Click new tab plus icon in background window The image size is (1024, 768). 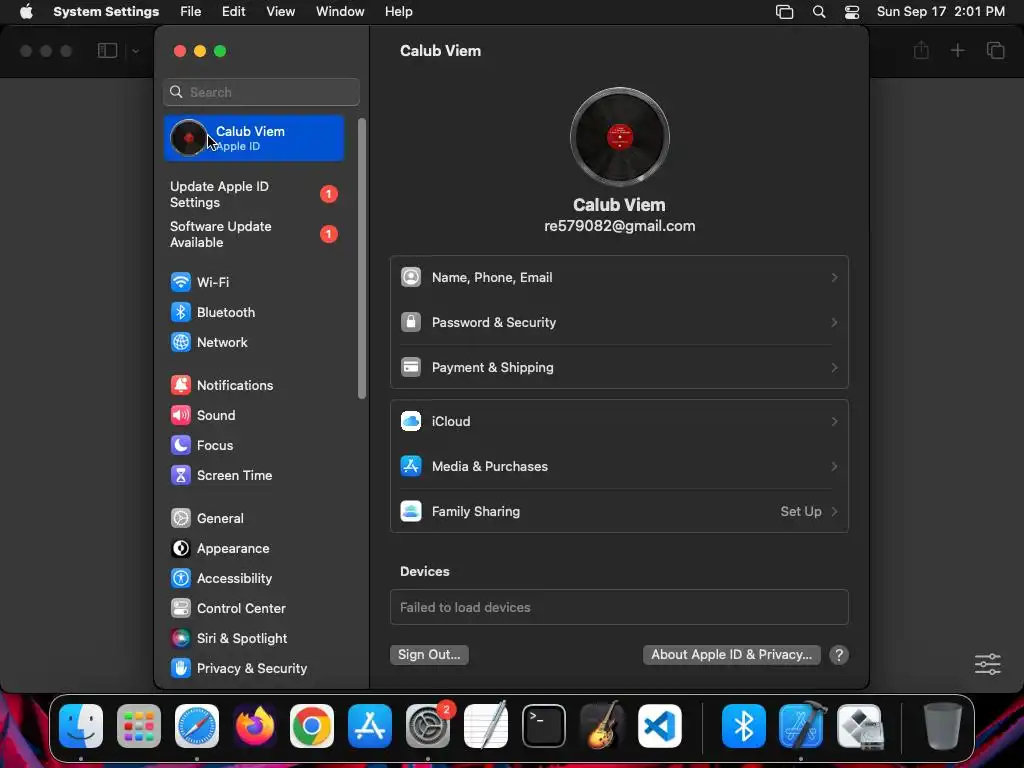957,50
